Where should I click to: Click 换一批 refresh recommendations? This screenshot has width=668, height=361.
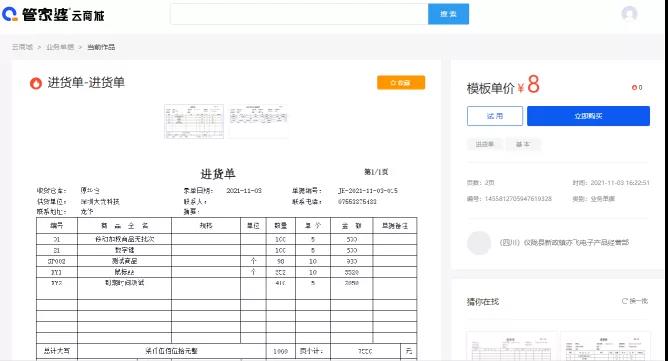coord(635,301)
